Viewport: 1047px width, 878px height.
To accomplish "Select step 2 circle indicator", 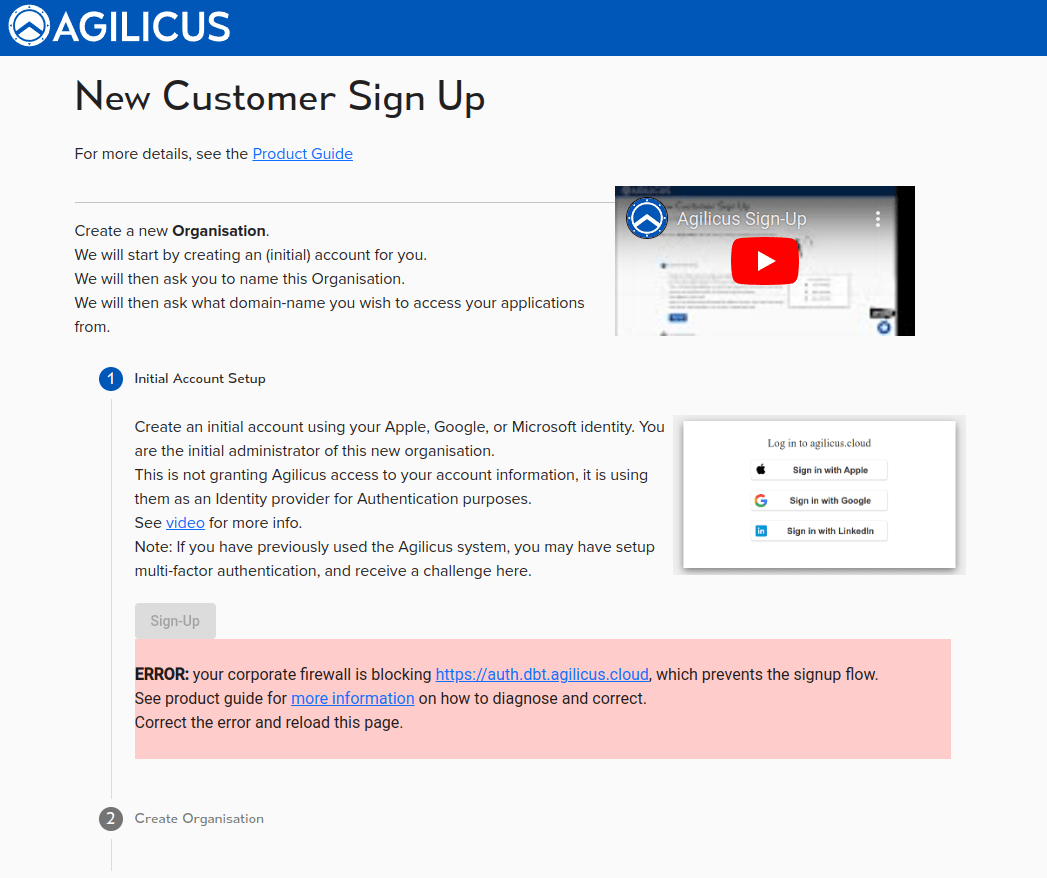I will tap(111, 819).
